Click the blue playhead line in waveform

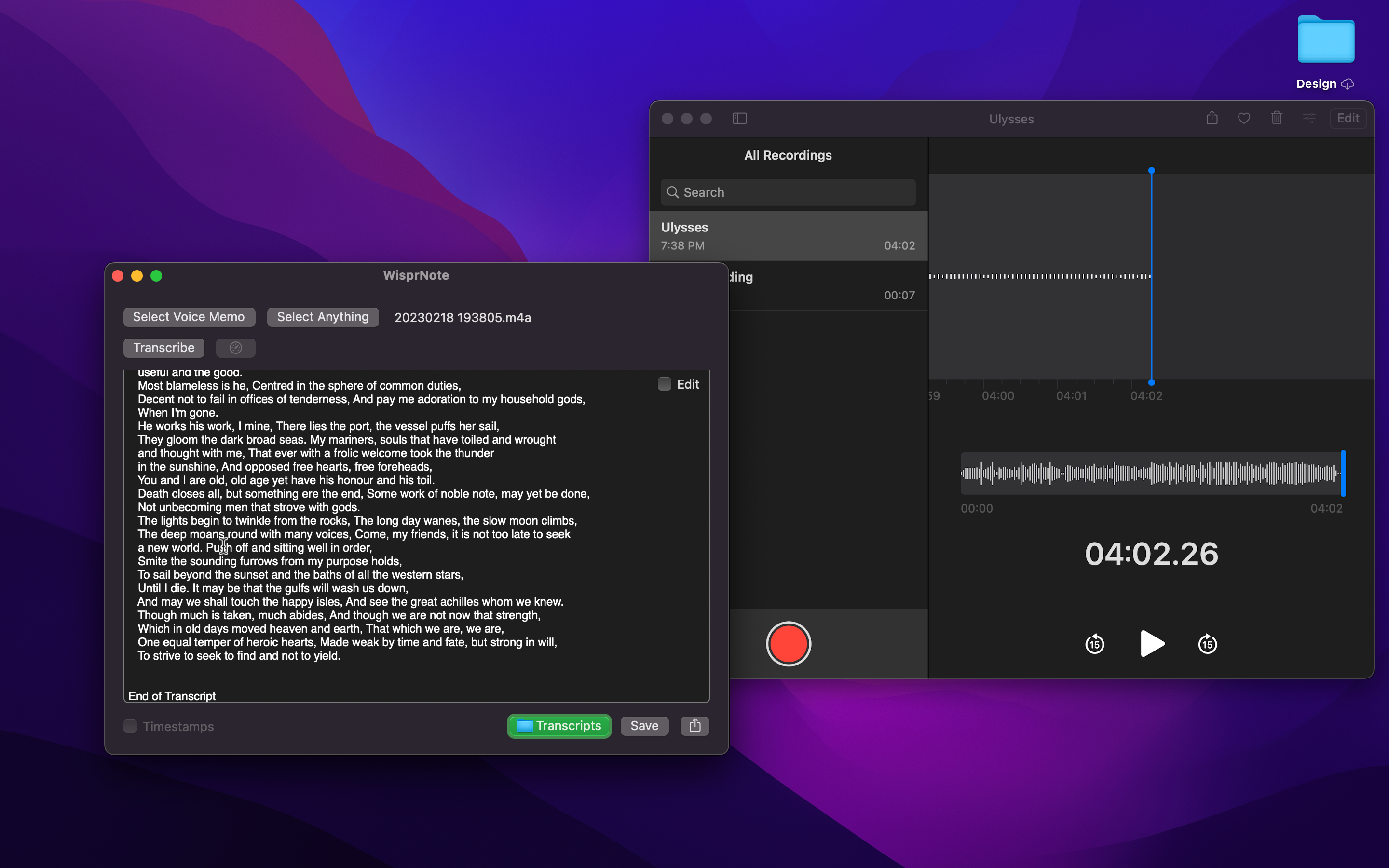coord(1151,276)
